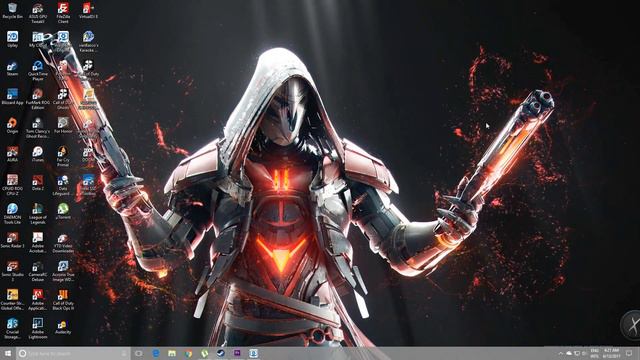Launch ASUS GPU Tweak II shortcut
This screenshot has height=360, width=640.
point(38,13)
